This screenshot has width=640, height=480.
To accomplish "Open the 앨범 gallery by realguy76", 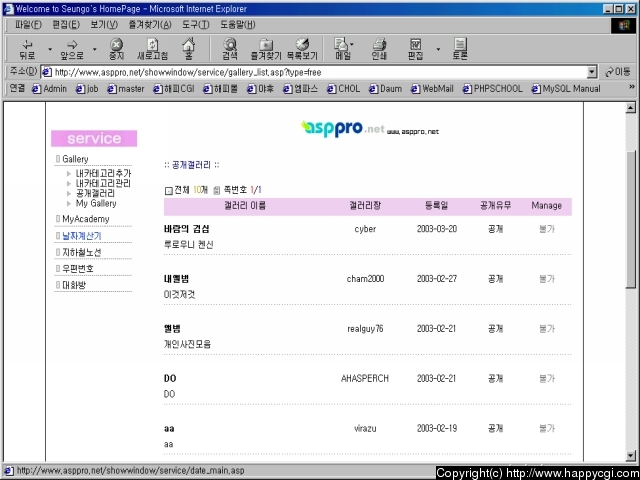I will point(172,329).
